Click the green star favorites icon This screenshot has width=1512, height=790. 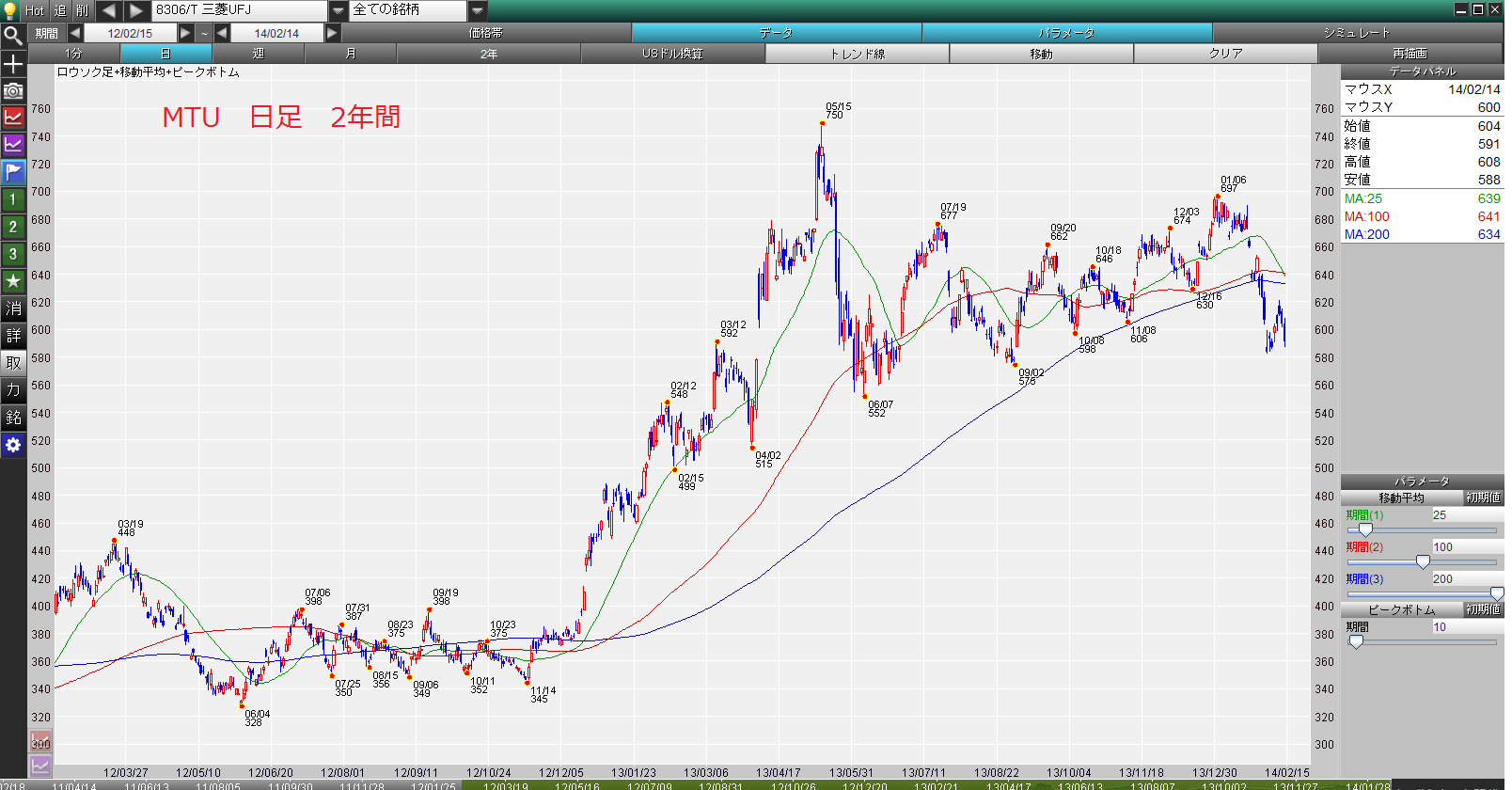tap(13, 281)
